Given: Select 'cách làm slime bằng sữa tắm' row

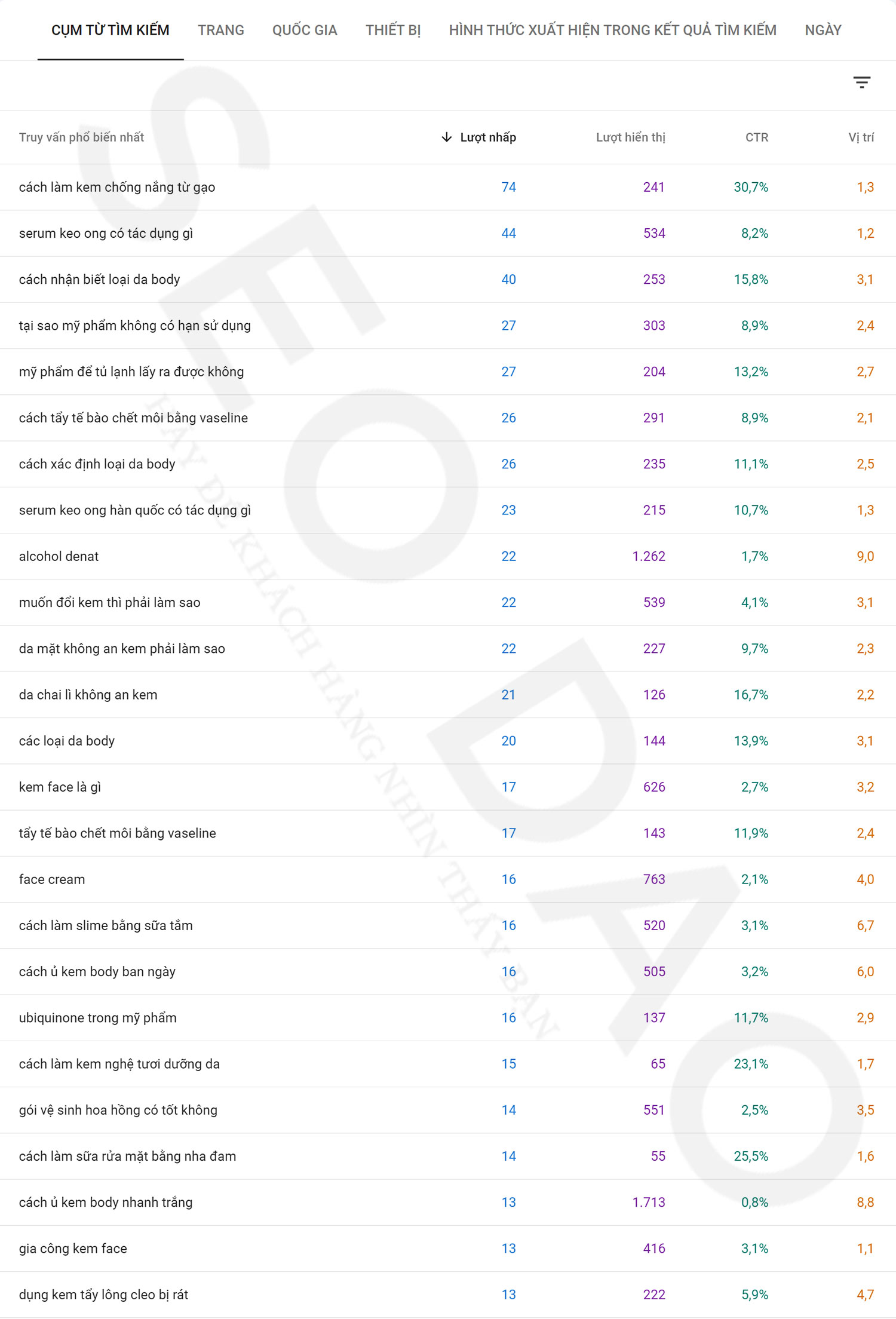Looking at the screenshot, I should click(x=106, y=925).
